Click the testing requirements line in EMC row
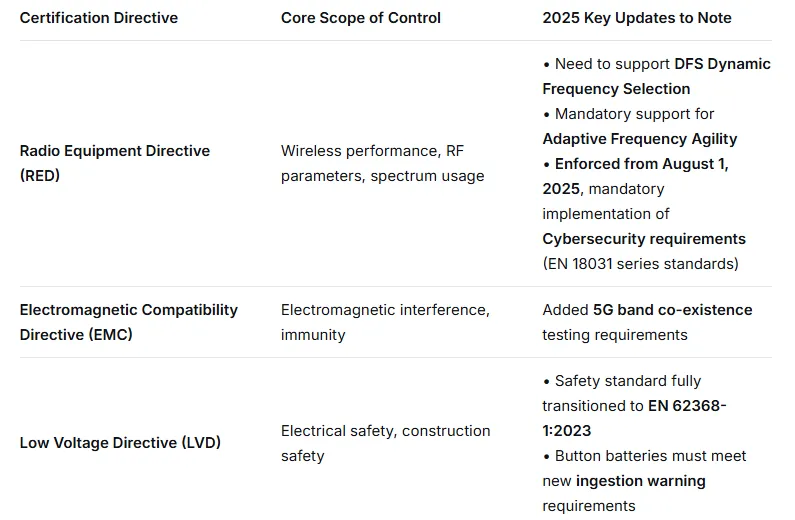This screenshot has height=520, width=795. click(x=614, y=335)
